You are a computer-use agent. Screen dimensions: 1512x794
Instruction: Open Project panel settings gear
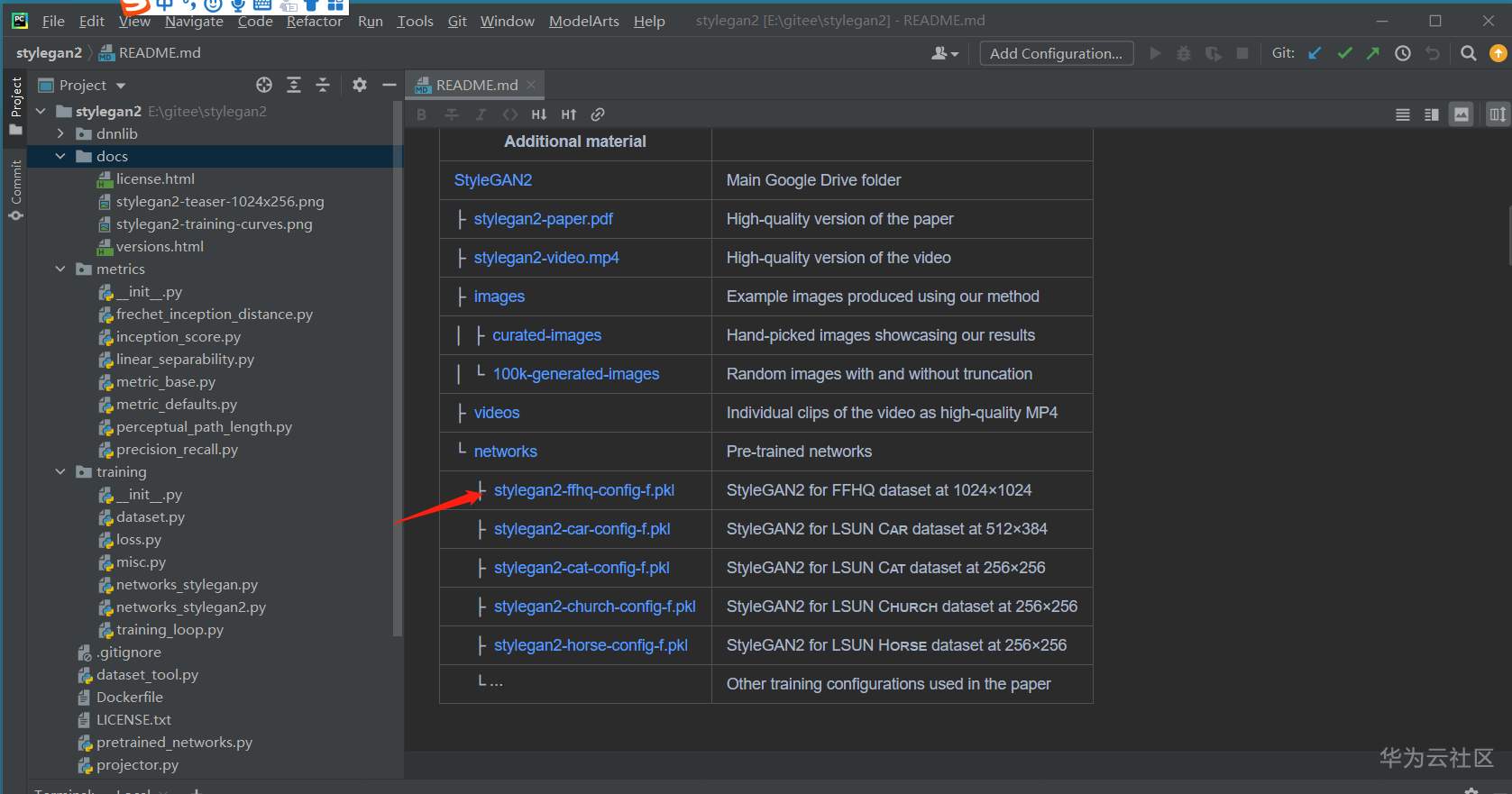click(360, 85)
